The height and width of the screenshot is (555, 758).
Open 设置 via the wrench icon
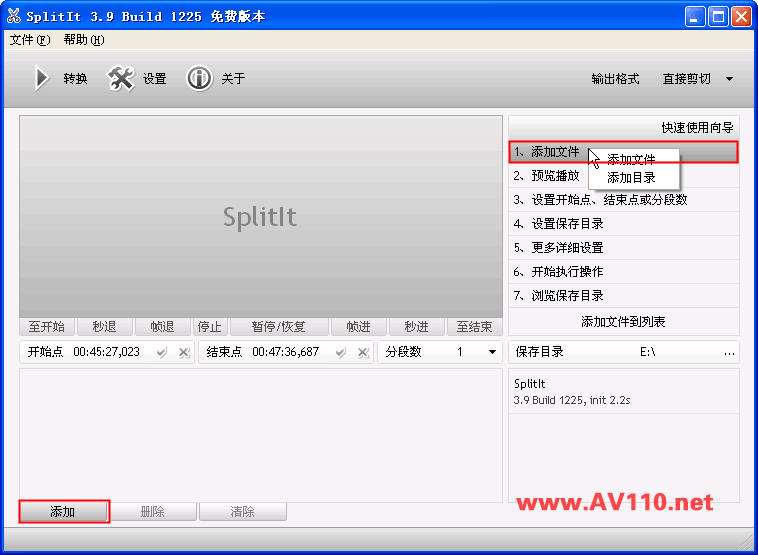(x=120, y=78)
